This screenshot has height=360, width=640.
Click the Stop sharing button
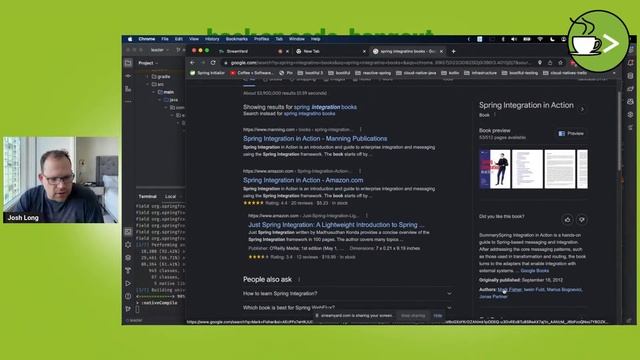coord(413,316)
